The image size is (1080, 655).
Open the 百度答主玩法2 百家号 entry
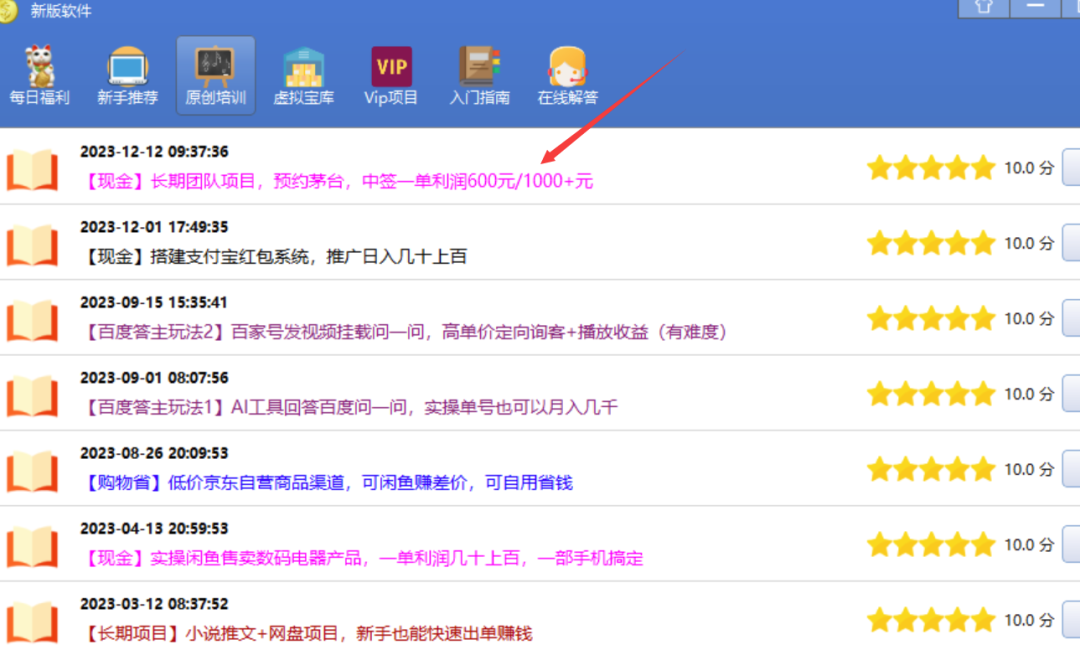tap(405, 332)
